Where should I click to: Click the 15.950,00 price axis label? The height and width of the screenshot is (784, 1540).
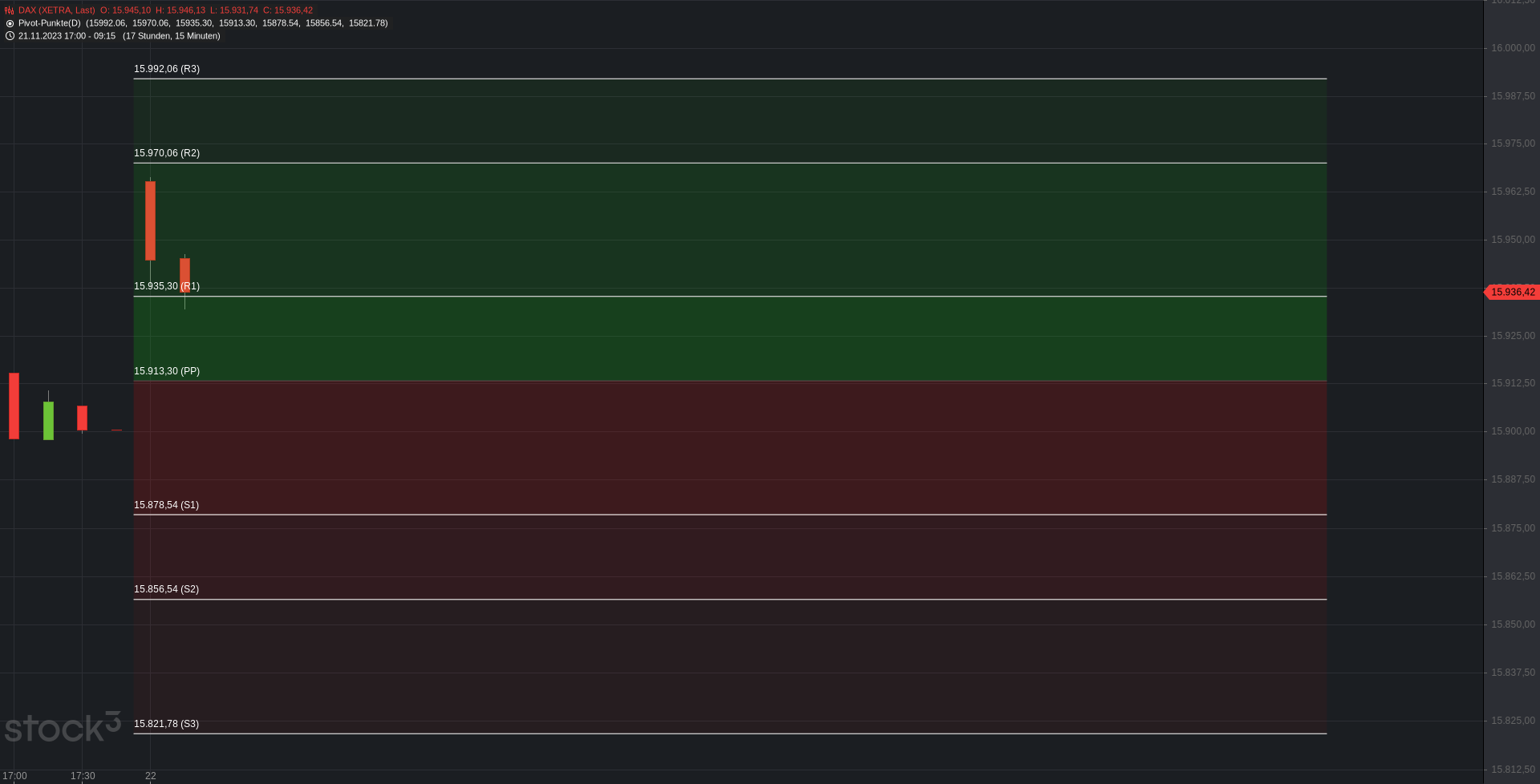[1513, 240]
